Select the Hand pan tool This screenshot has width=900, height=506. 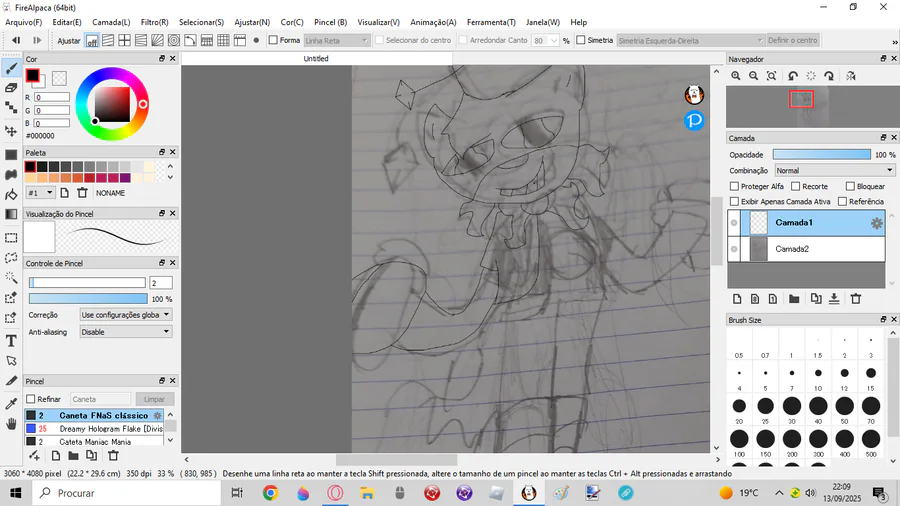click(x=11, y=424)
